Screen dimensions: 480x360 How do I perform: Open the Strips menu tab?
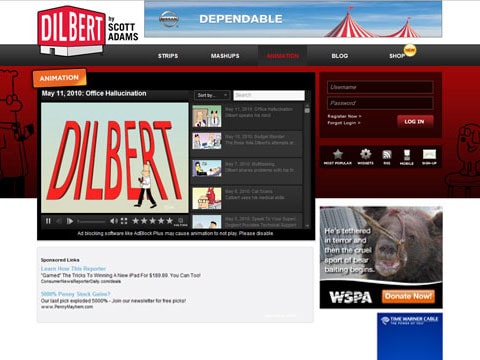tap(168, 56)
